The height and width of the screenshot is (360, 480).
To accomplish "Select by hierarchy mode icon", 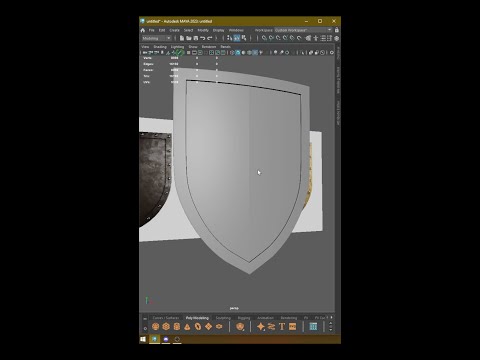I will [x=229, y=38].
